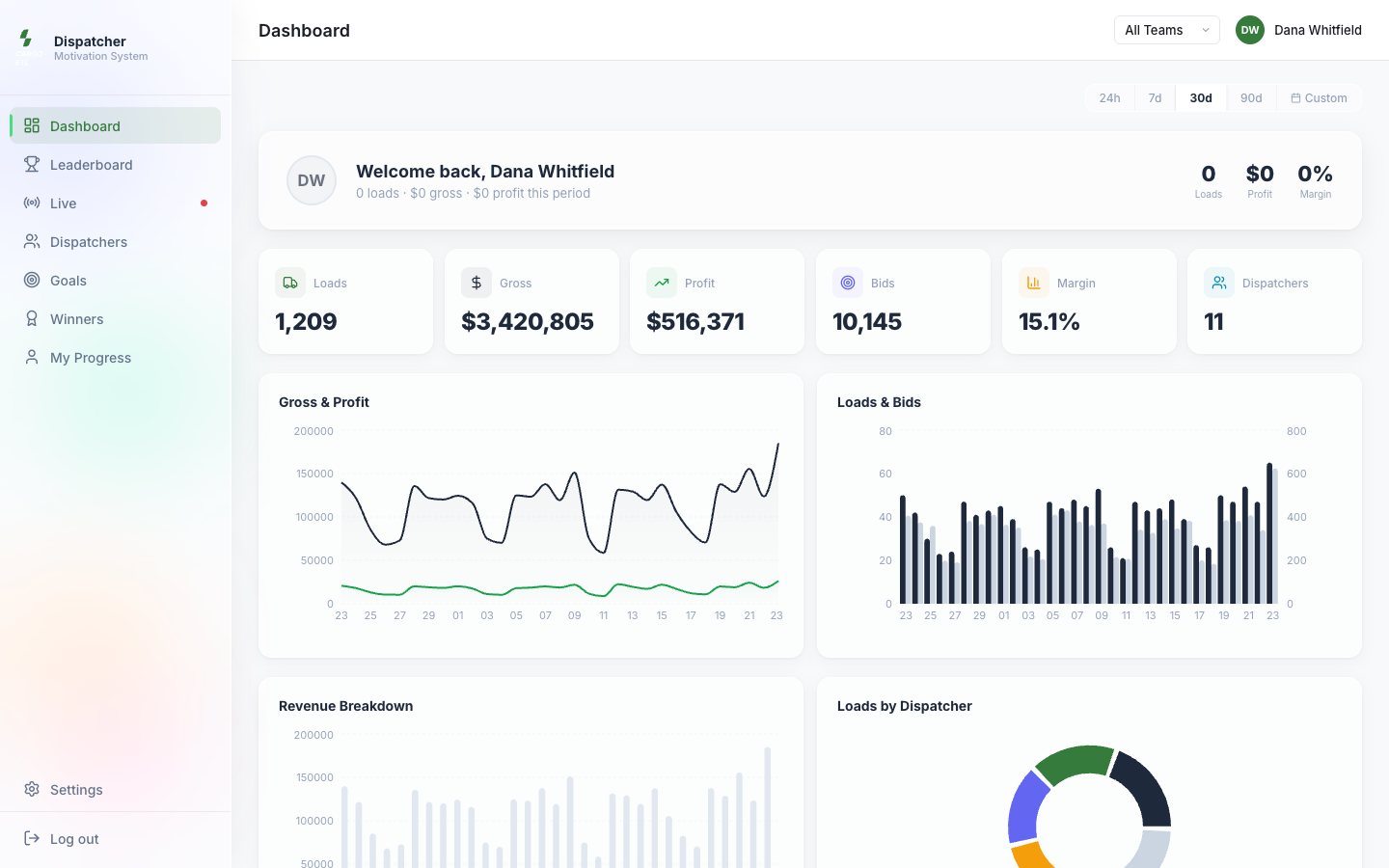Click the red Live indicator dot
This screenshot has height=868, width=1389.
point(204,203)
